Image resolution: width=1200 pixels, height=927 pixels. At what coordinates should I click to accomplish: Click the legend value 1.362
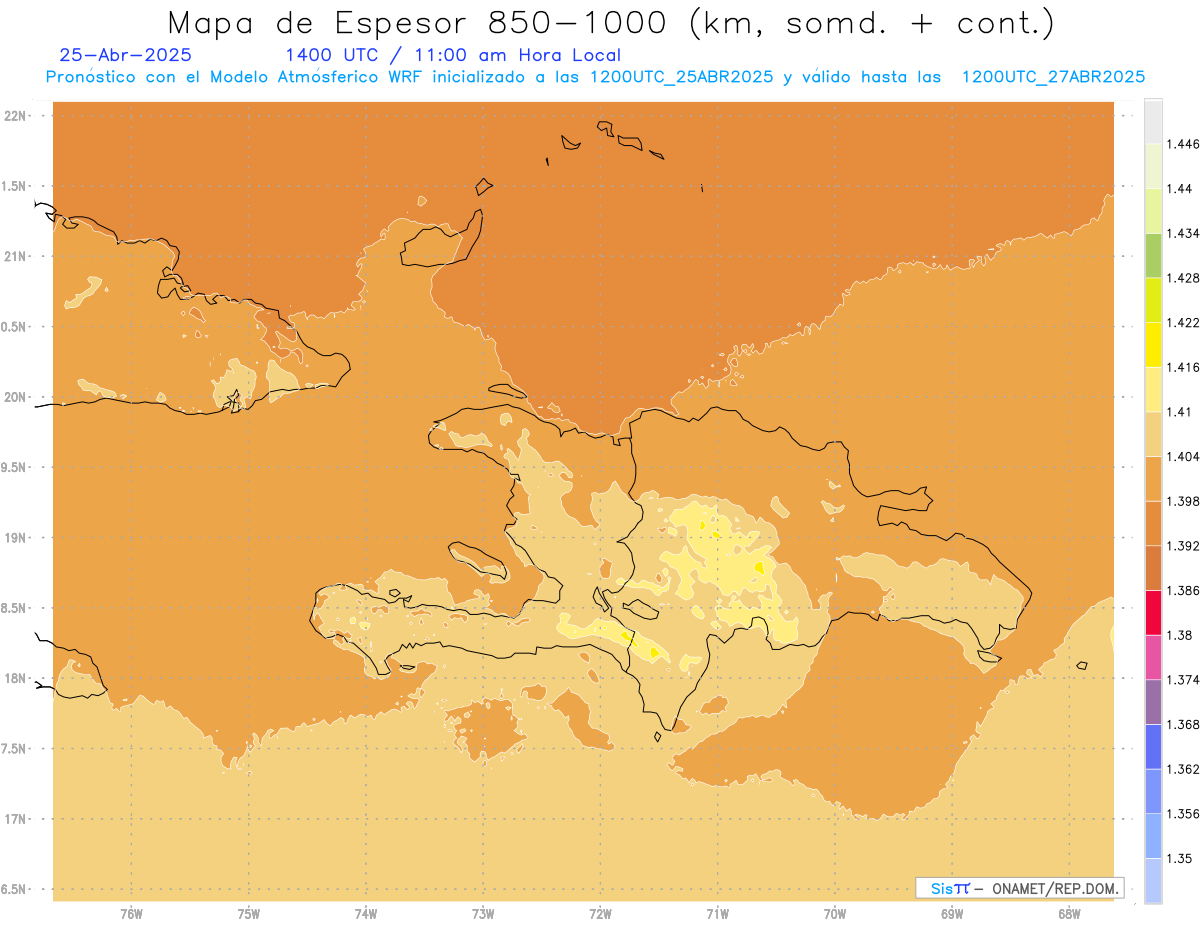[x=1183, y=769]
